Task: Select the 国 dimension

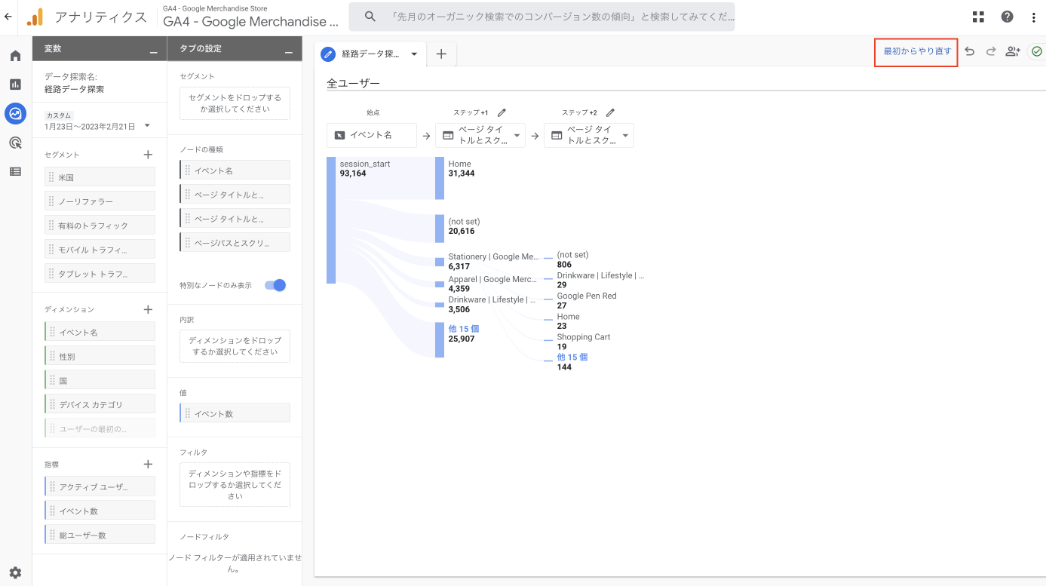Action: point(100,380)
